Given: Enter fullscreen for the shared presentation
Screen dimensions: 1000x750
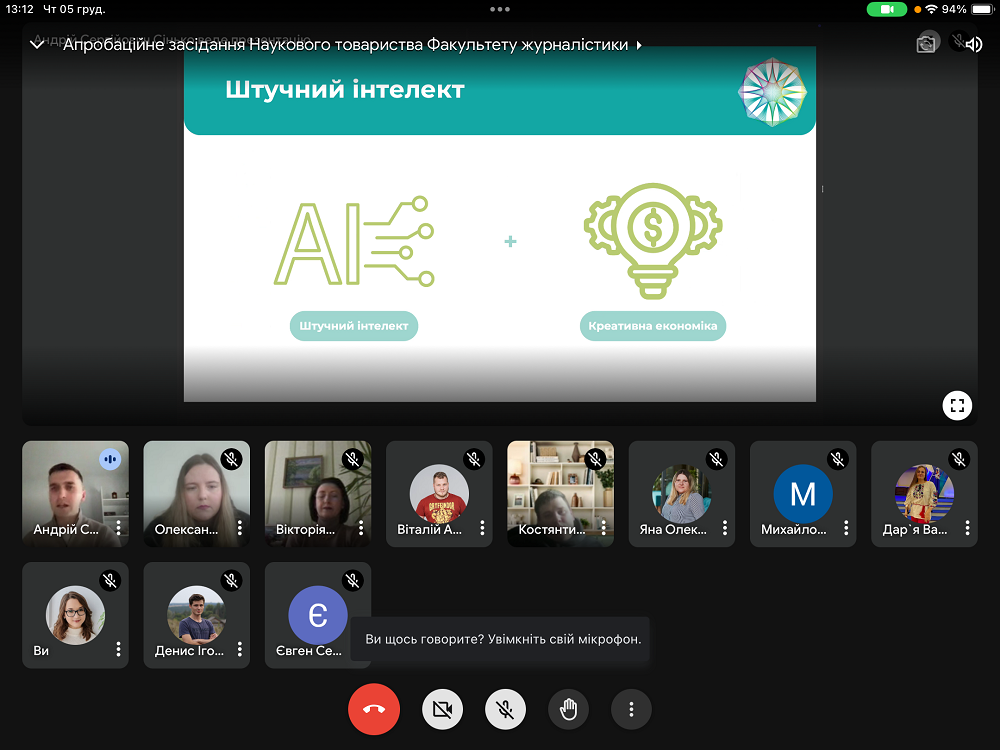Looking at the screenshot, I should tap(957, 405).
